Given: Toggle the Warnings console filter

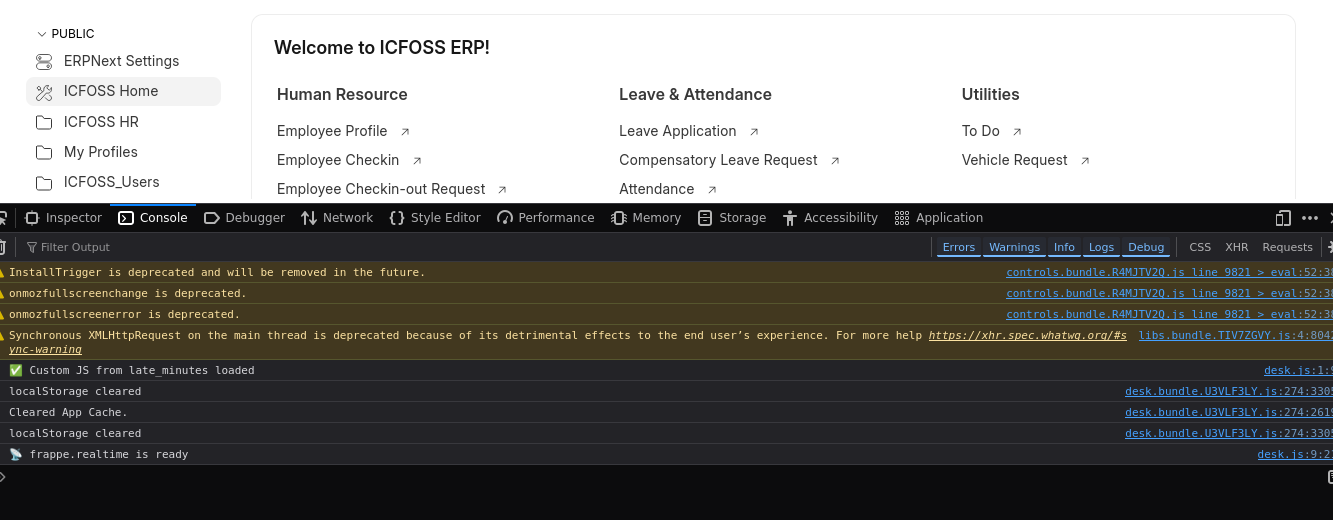Looking at the screenshot, I should tap(1014, 247).
